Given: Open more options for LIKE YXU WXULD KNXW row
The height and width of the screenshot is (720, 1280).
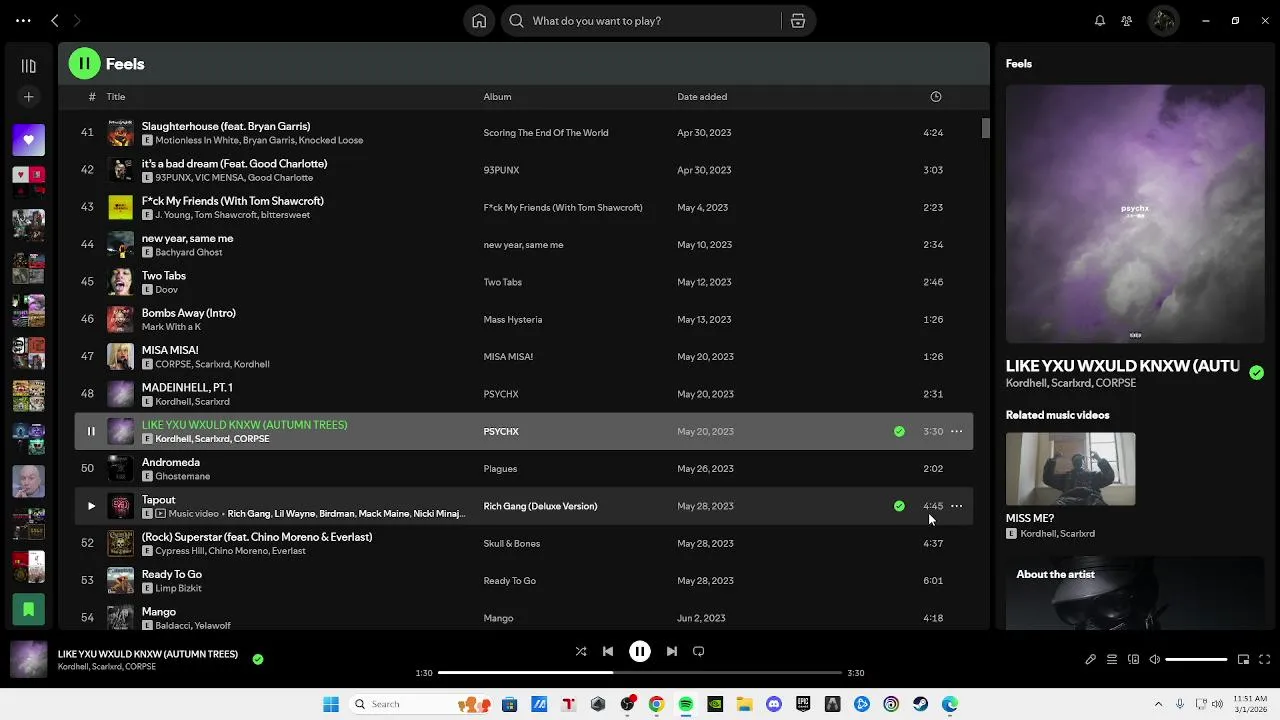Looking at the screenshot, I should point(956,431).
